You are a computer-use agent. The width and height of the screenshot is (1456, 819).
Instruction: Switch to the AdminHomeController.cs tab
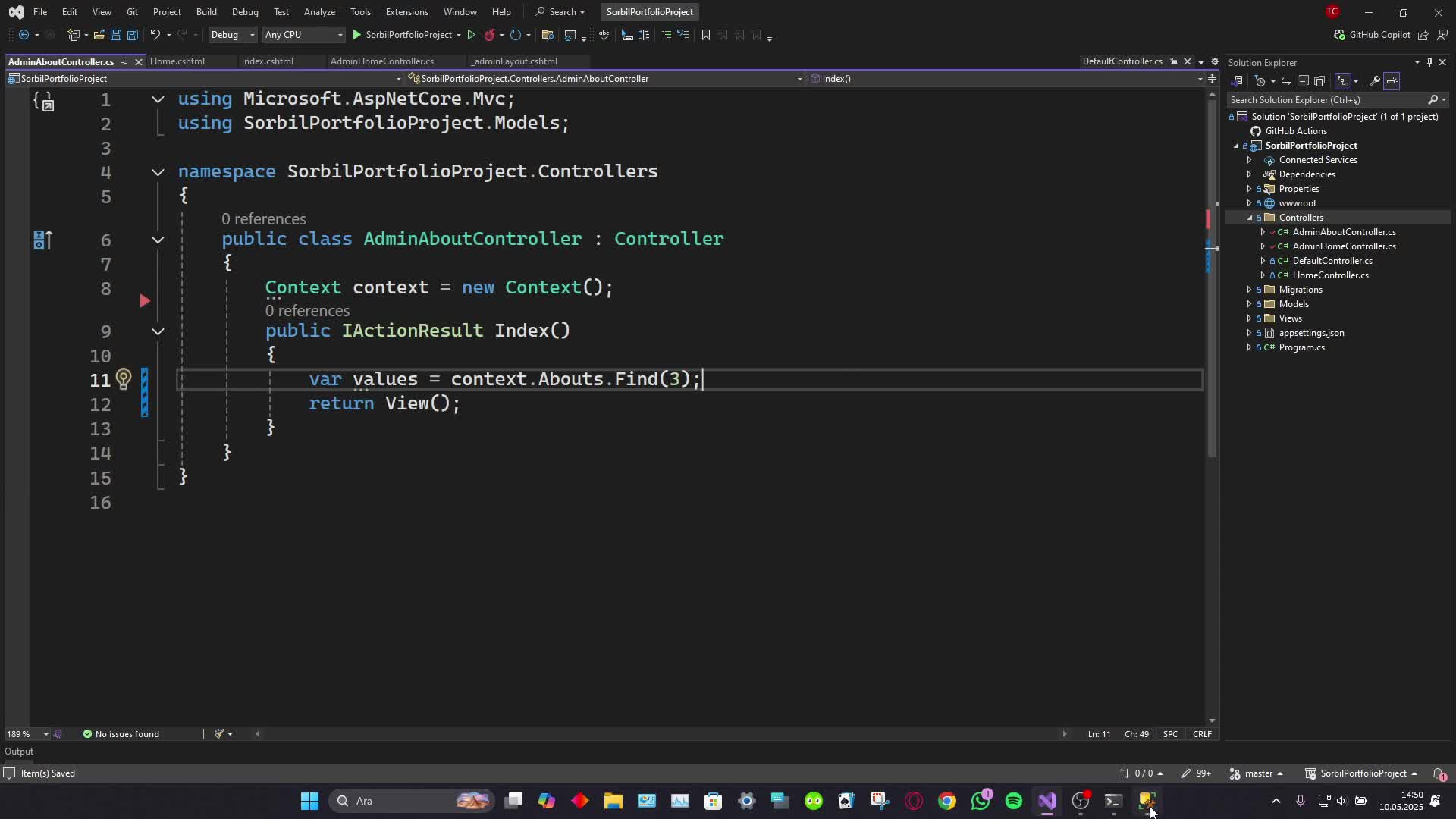[x=382, y=61]
